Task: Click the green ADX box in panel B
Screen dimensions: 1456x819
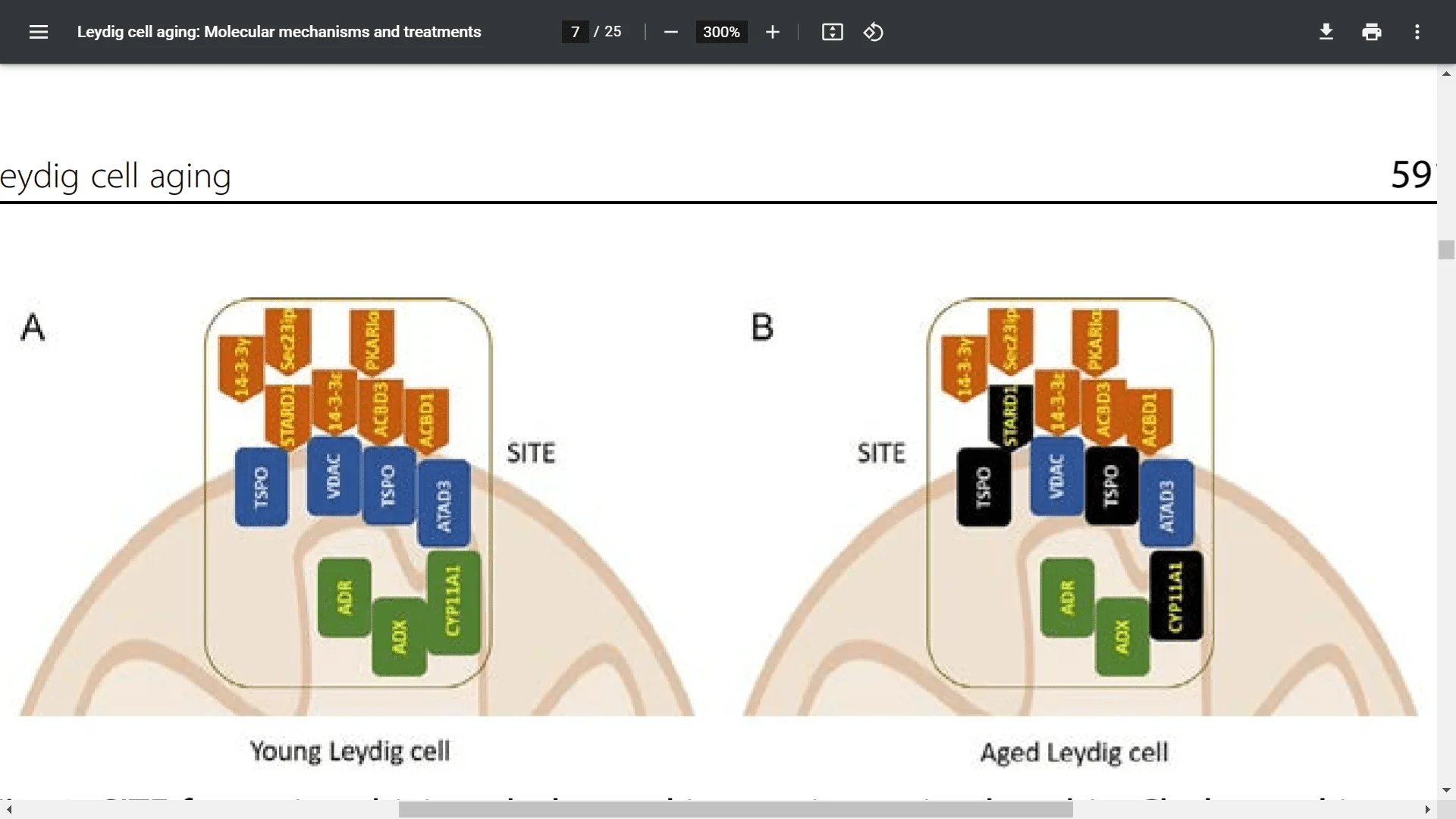Action: pyautogui.click(x=1122, y=636)
